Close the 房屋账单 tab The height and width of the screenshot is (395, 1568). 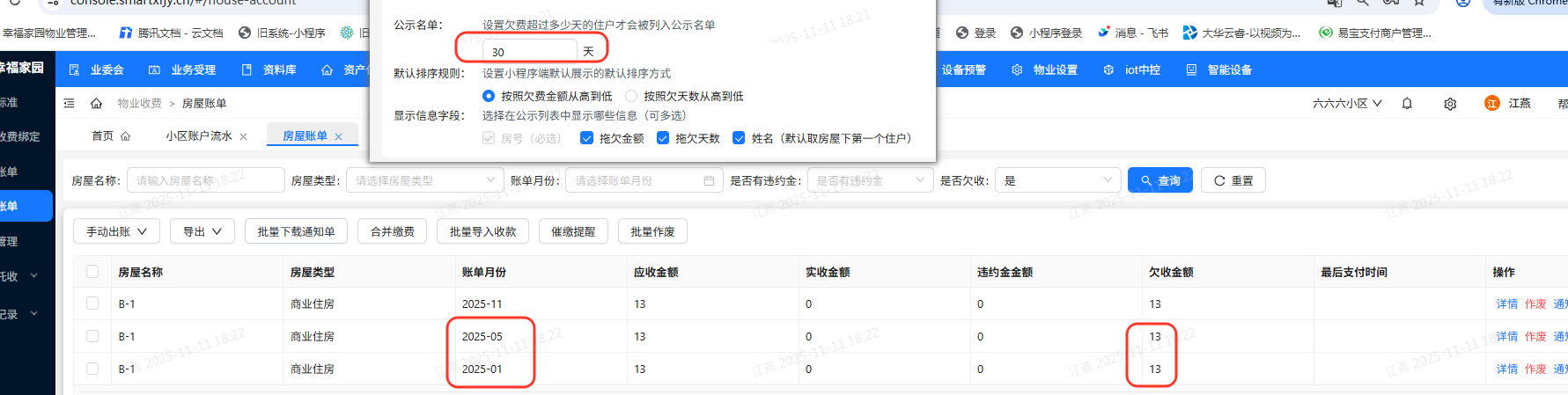tap(338, 136)
